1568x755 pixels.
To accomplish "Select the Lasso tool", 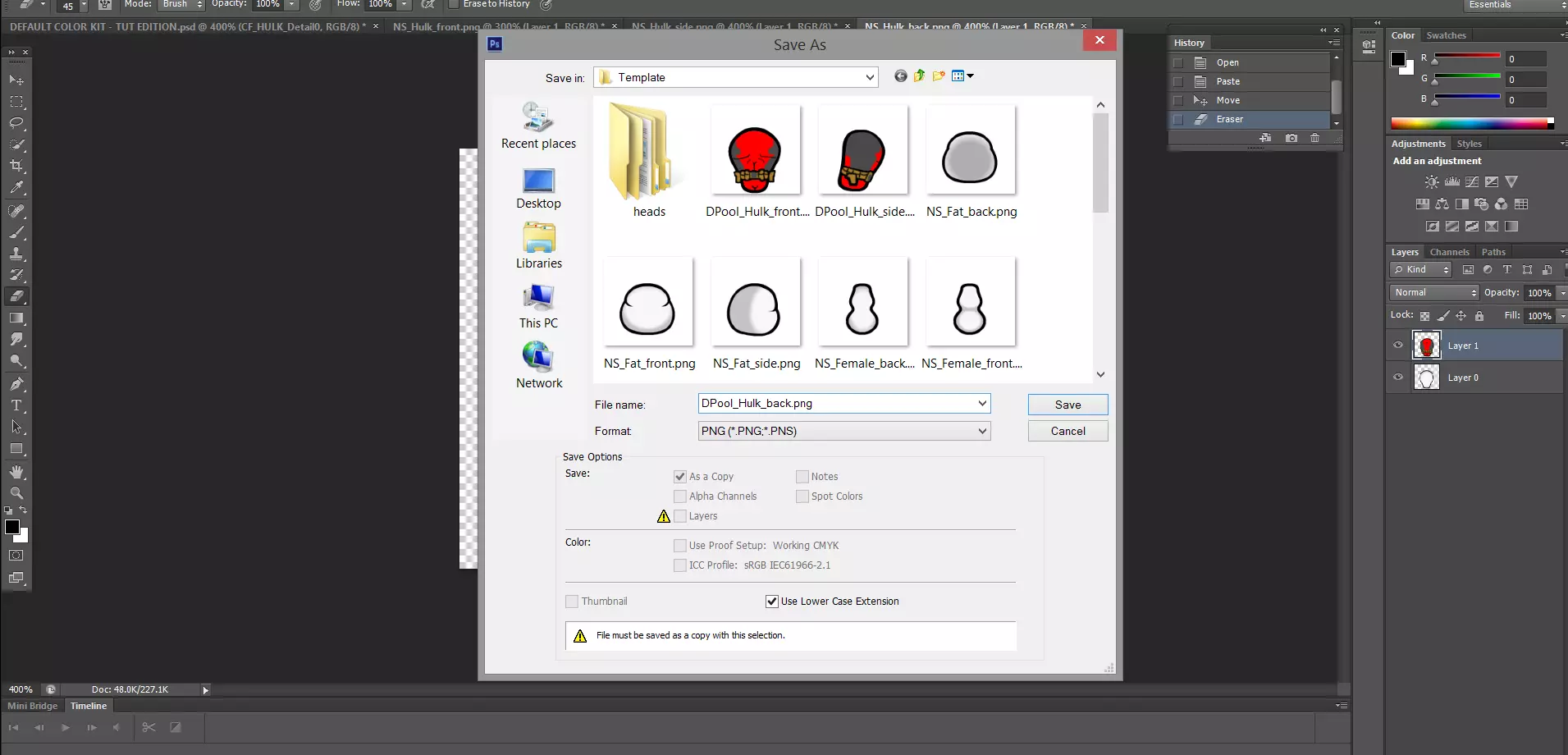I will pos(16,123).
